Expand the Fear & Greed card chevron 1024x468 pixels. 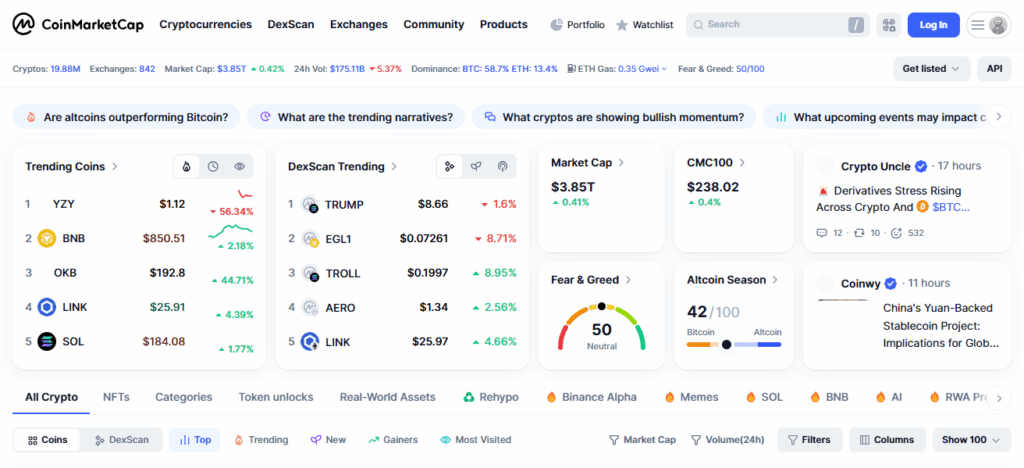point(628,280)
